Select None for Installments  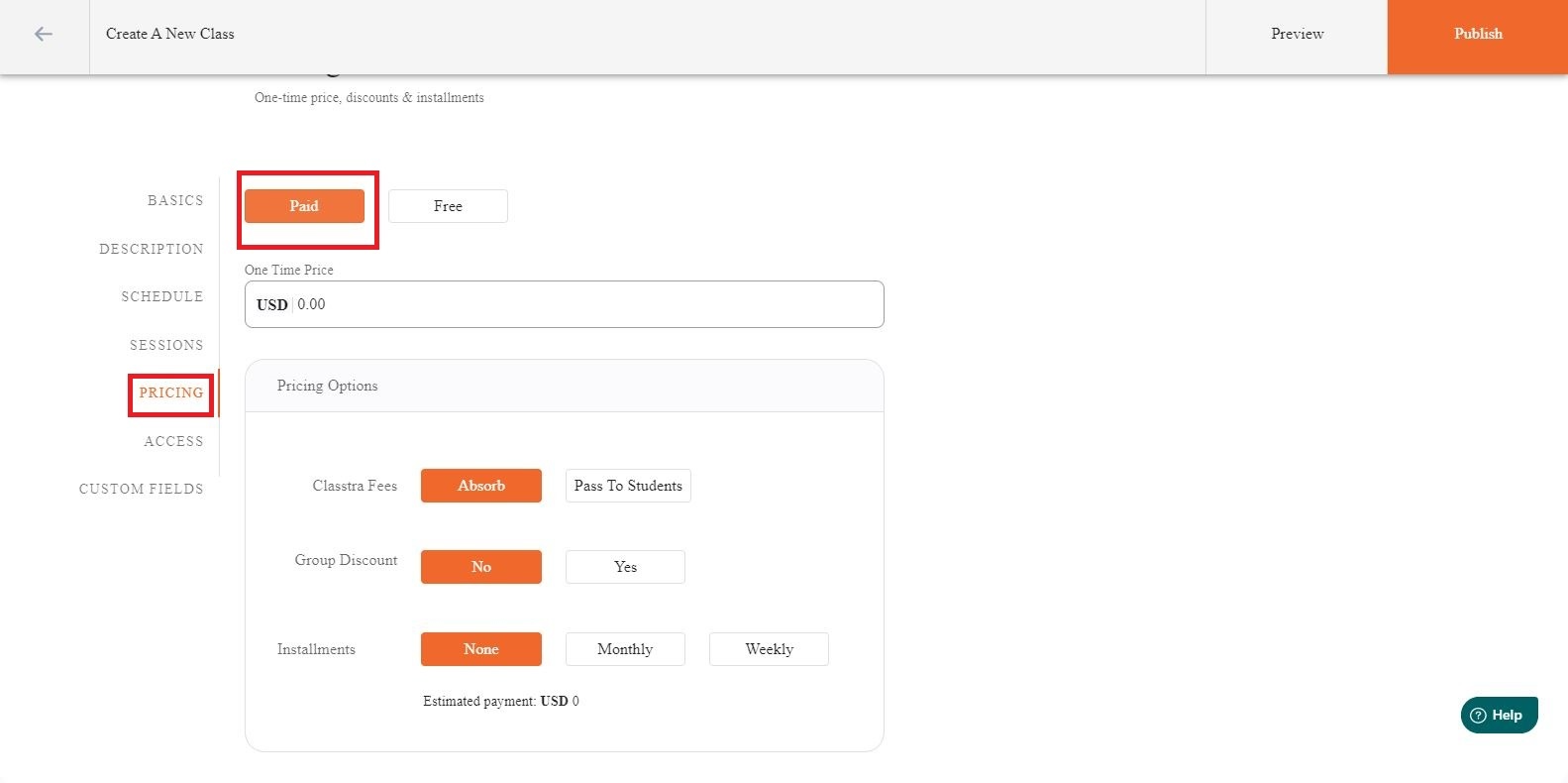[481, 649]
